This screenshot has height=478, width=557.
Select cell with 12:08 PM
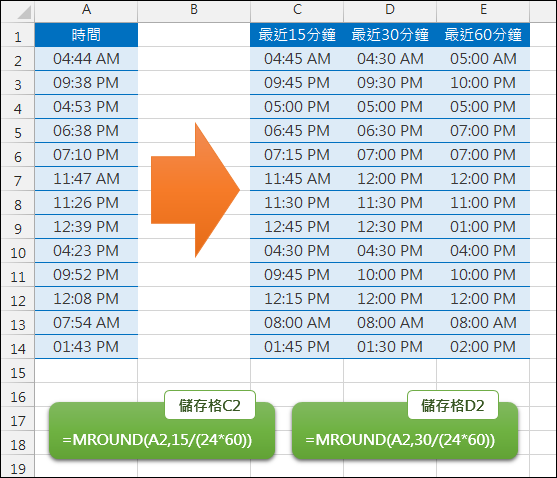(x=86, y=299)
